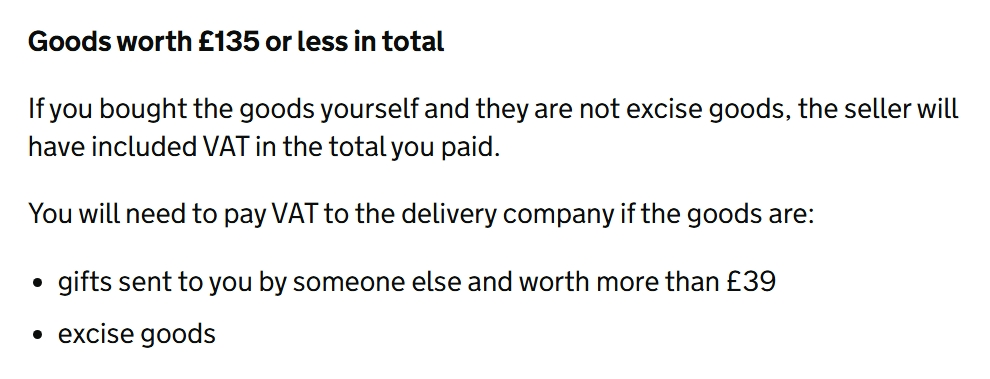The image size is (990, 379).
Task: Click 'the seller will' at end of first line
Action: [x=878, y=109]
